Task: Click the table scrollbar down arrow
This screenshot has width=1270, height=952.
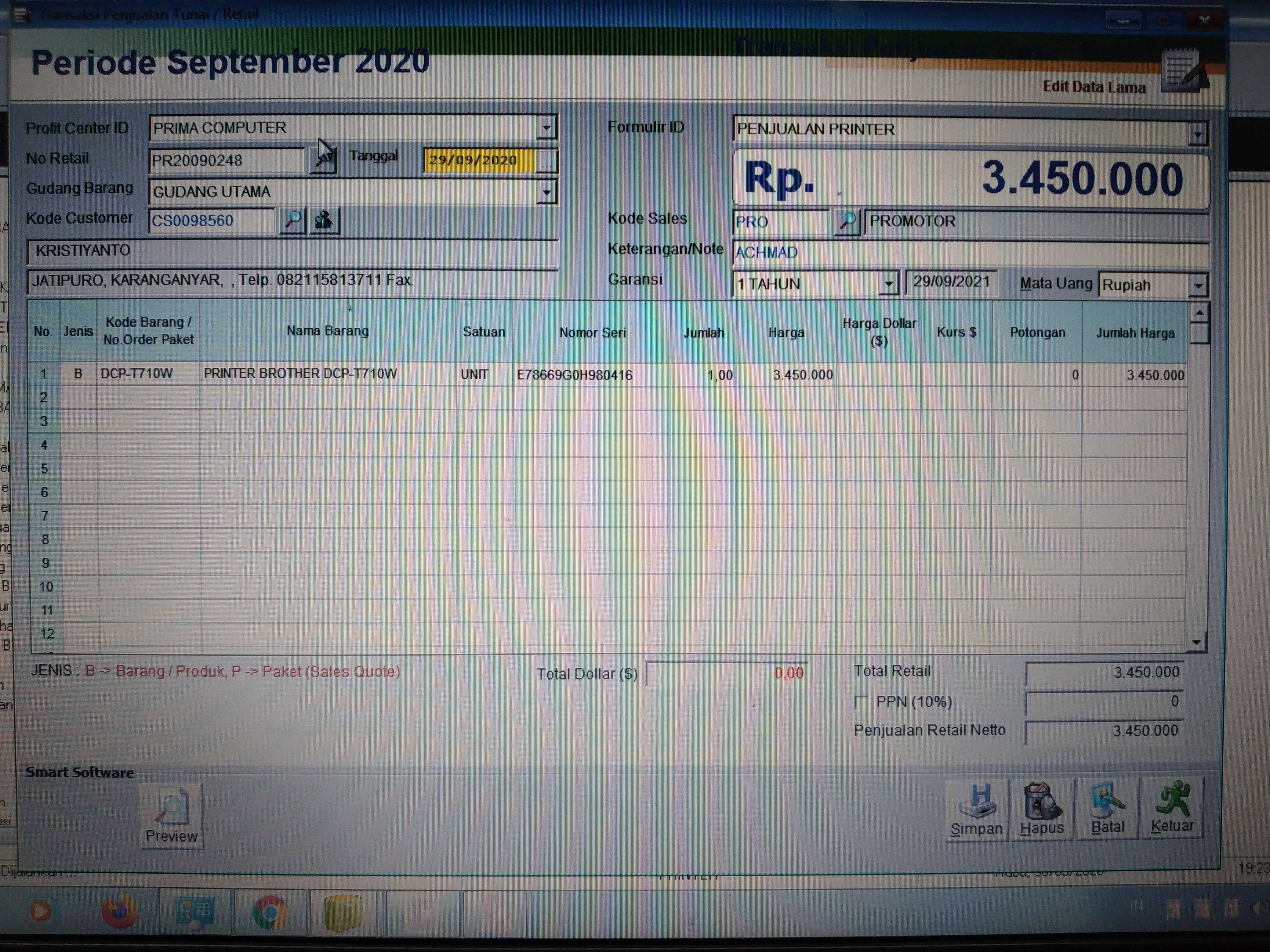Action: tap(1196, 642)
